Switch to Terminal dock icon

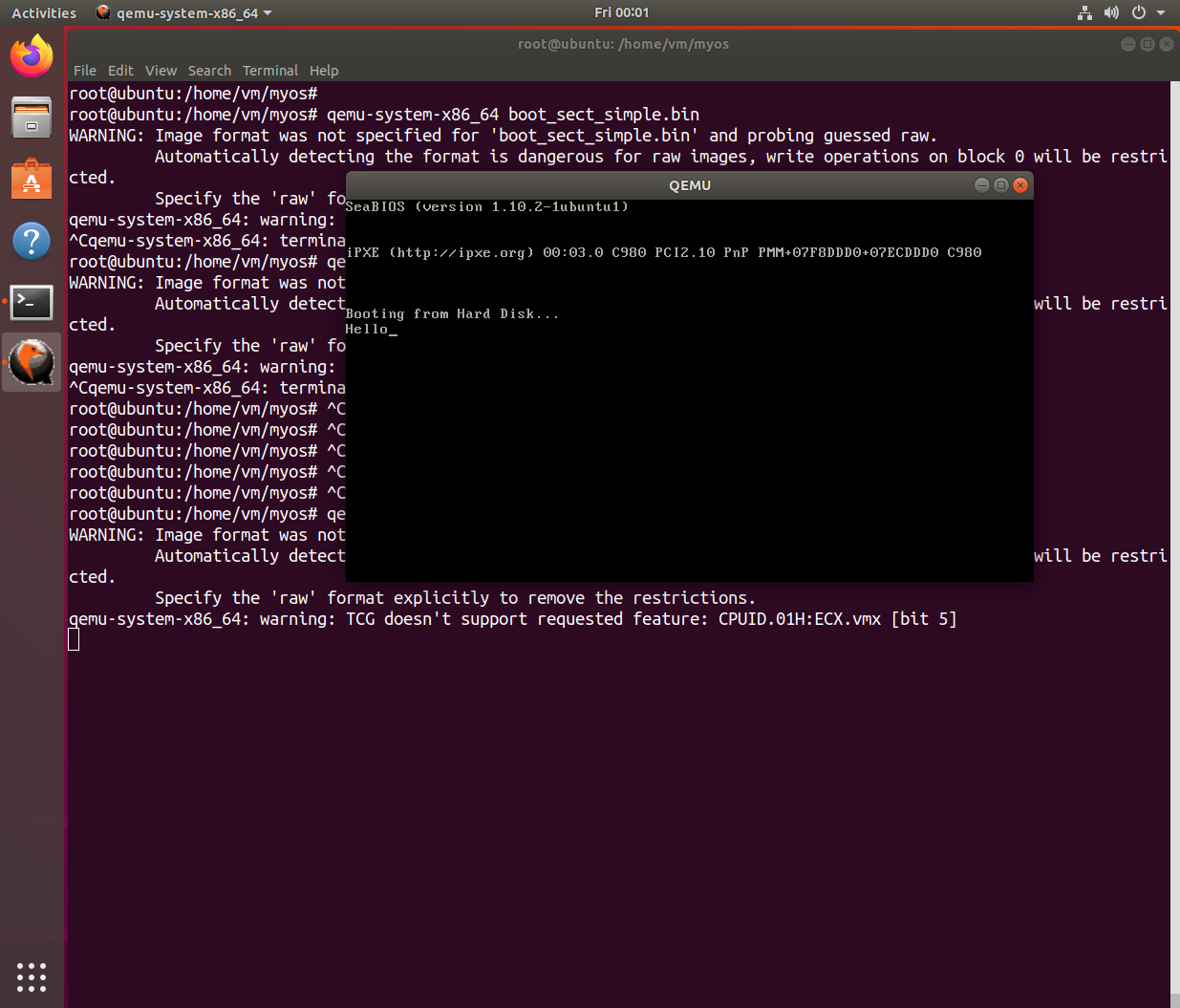[32, 302]
